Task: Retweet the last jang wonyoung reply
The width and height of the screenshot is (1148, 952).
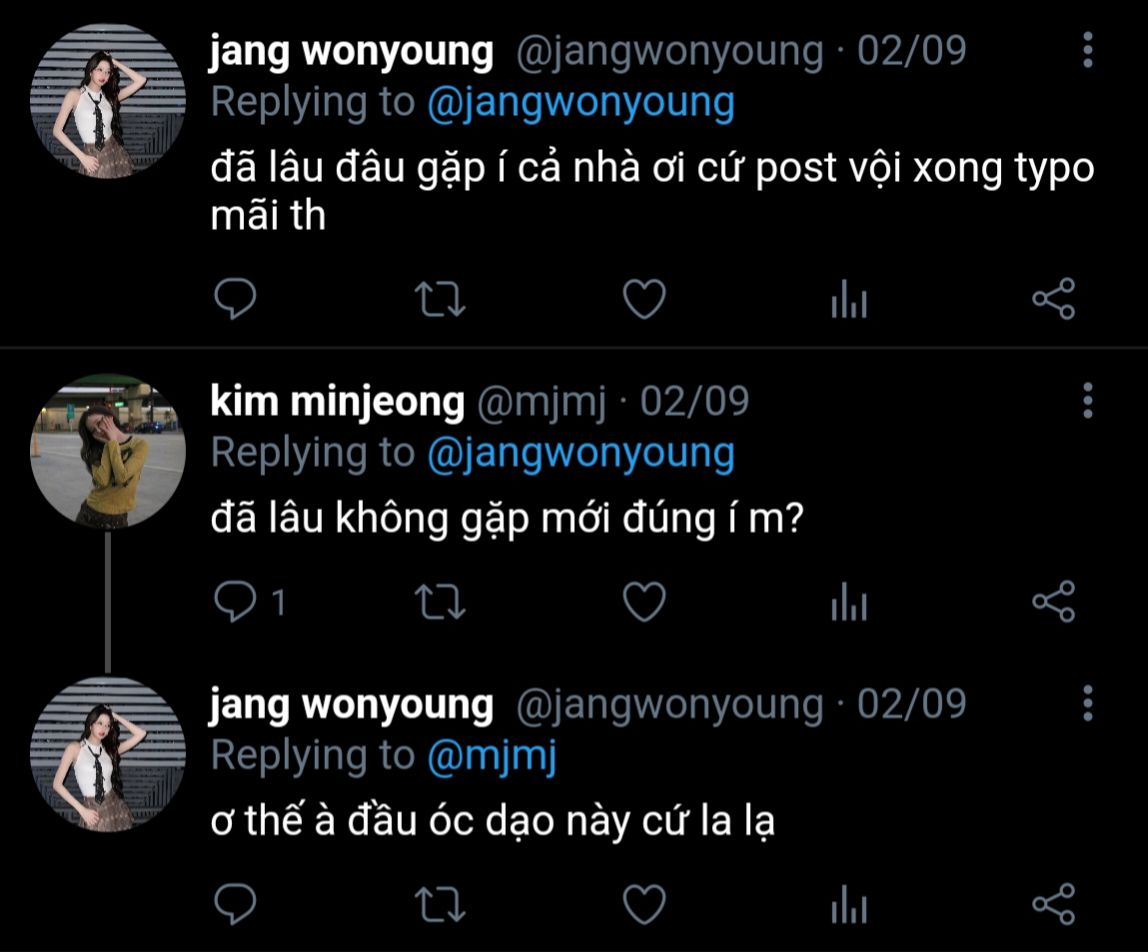Action: point(440,905)
